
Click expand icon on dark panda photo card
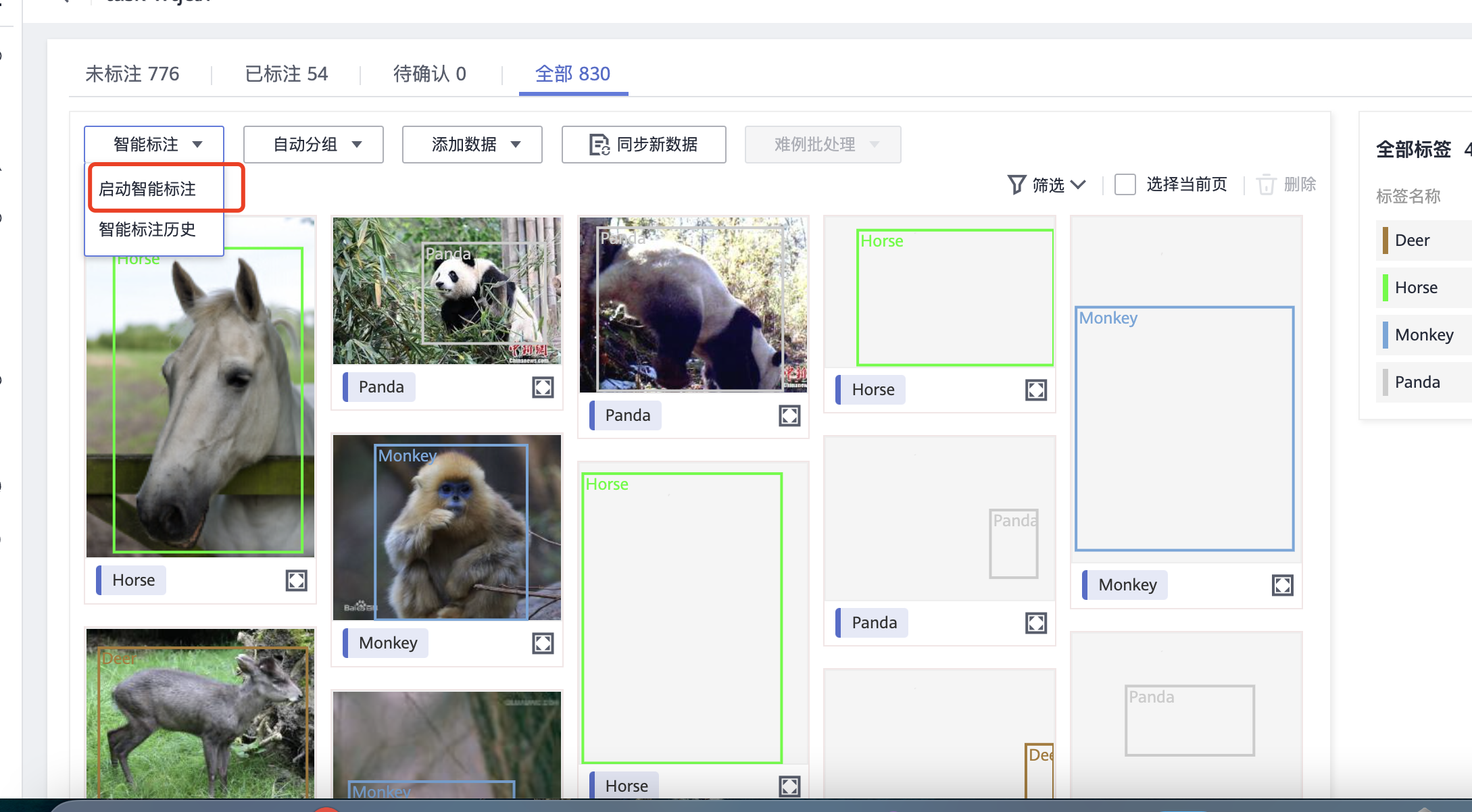click(789, 415)
